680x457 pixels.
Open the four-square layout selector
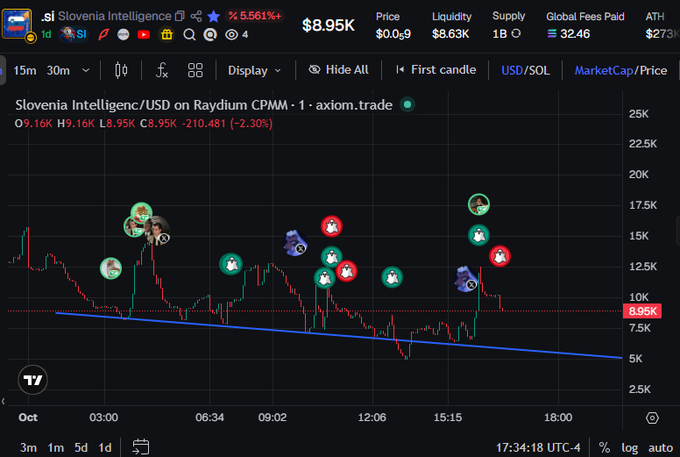(x=195, y=70)
